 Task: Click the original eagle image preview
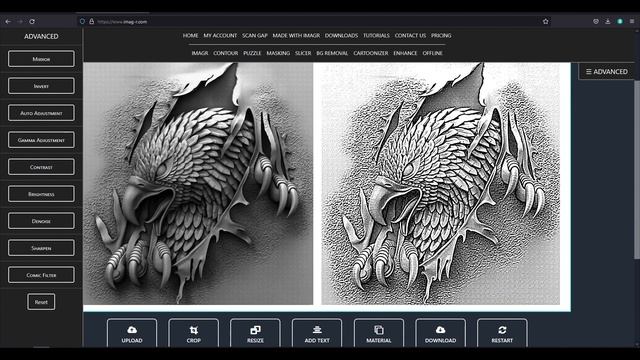198,183
